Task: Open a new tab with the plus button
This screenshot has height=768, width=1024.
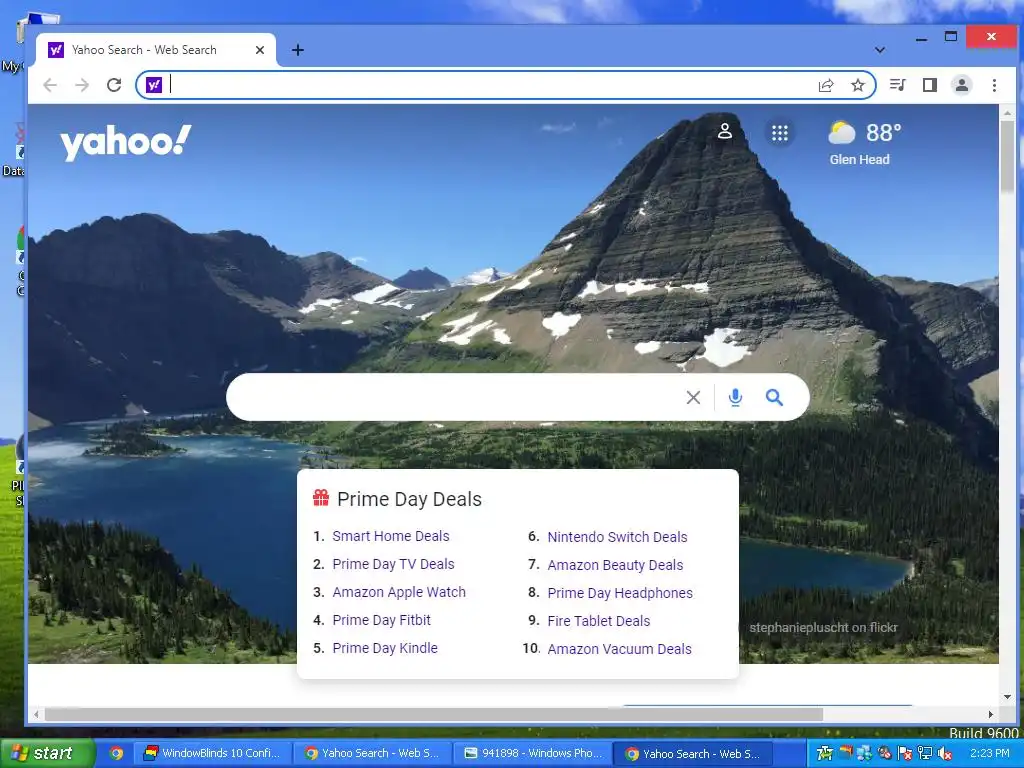Action: [x=298, y=50]
